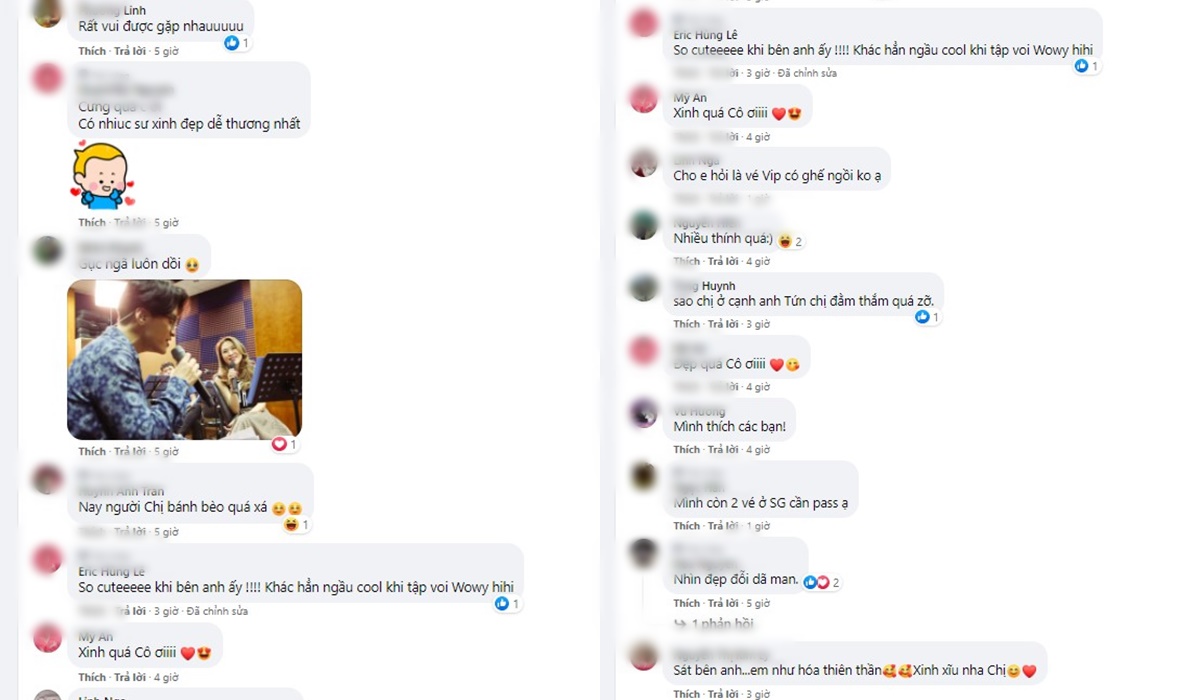Click 'Trả lời' under 'Mình thích các bạn!' comment
The width and height of the screenshot is (1200, 700).
point(724,450)
